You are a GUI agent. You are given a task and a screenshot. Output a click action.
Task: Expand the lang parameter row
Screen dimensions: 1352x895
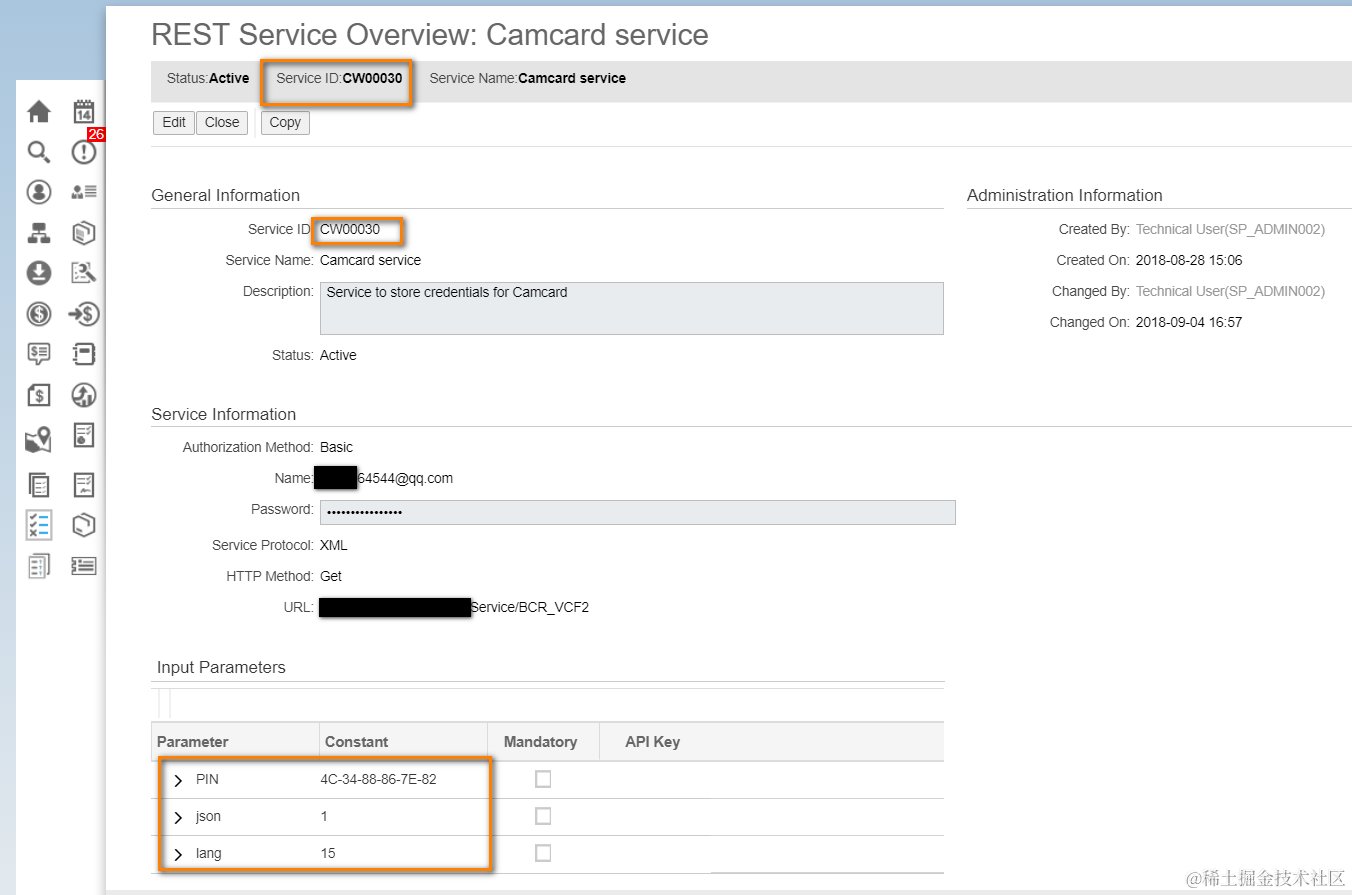pyautogui.click(x=178, y=854)
